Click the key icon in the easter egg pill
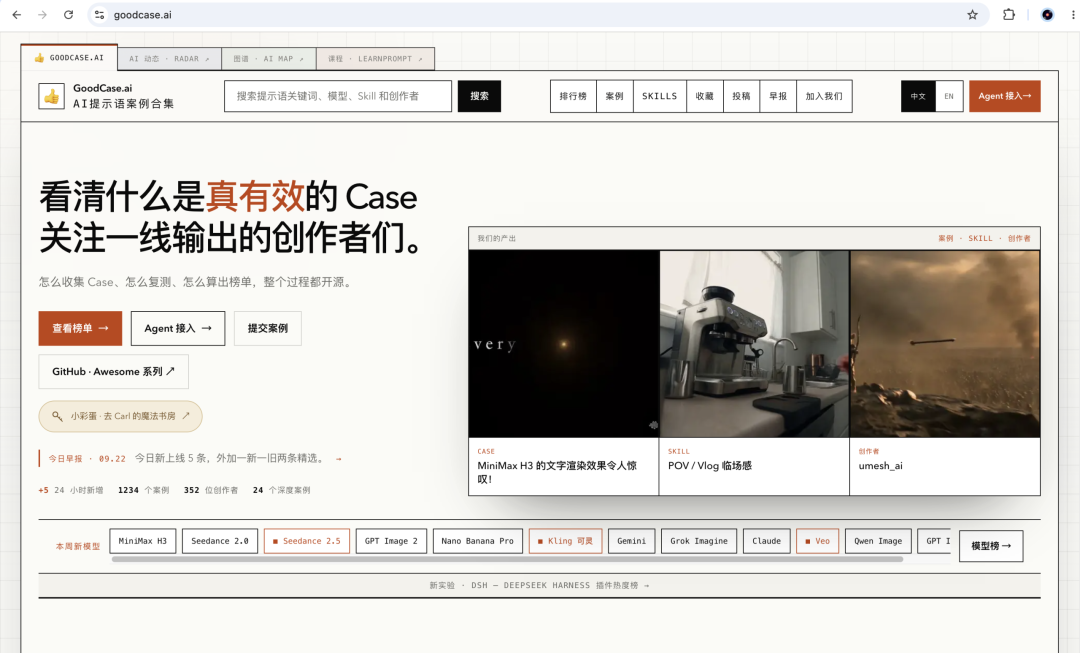 pos(57,416)
